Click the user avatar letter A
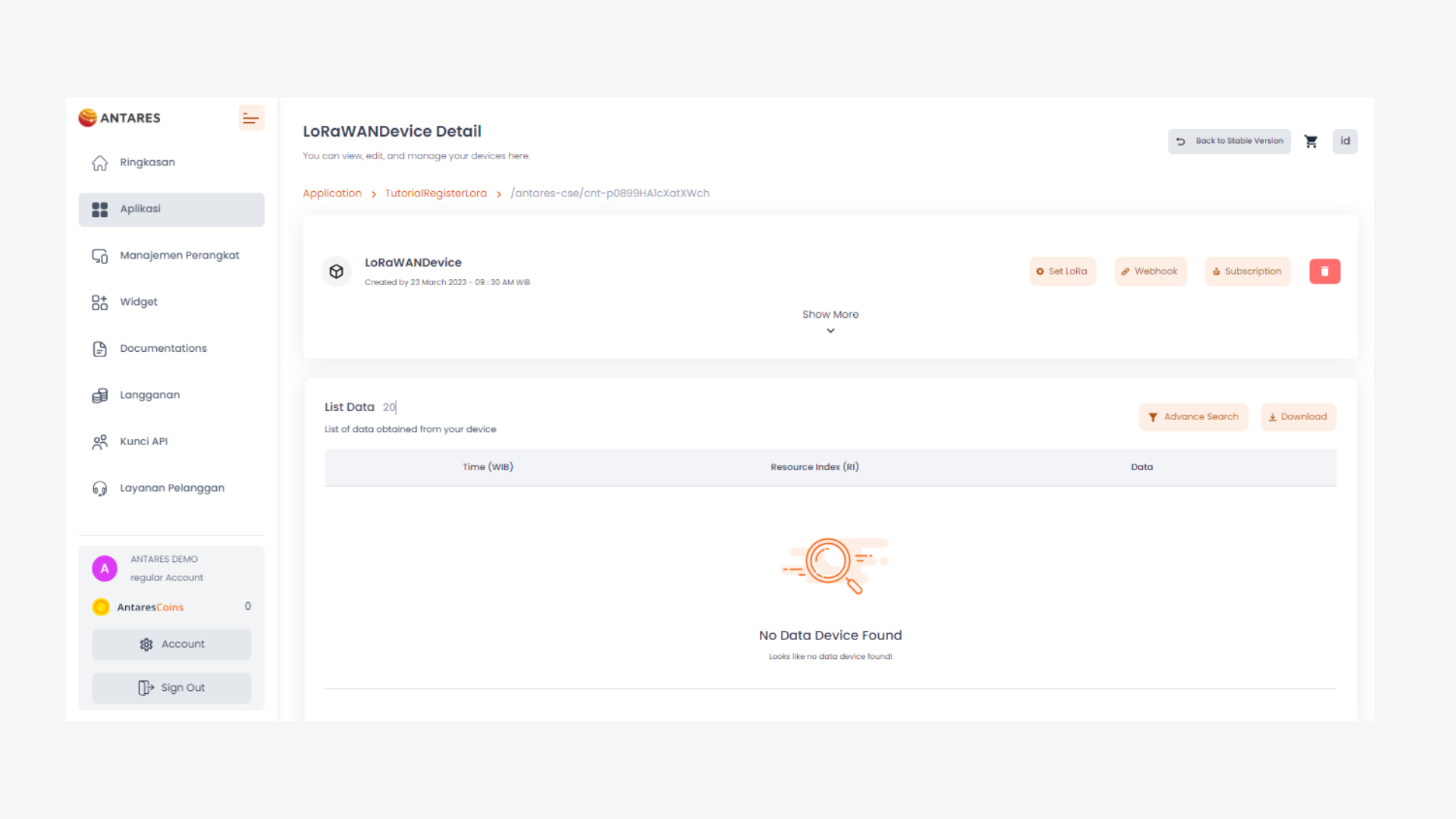The width and height of the screenshot is (1456, 819). click(105, 569)
